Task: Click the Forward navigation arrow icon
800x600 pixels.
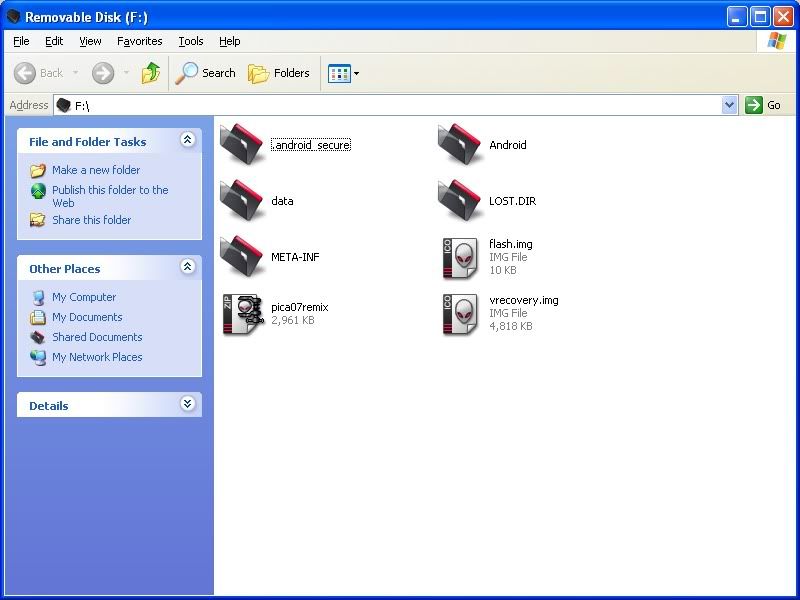Action: coord(103,73)
